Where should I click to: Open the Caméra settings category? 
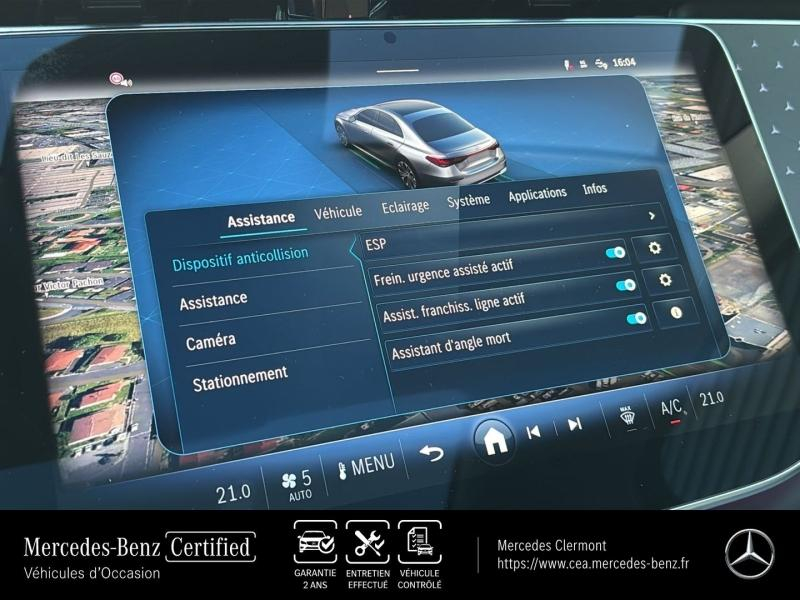(211, 342)
